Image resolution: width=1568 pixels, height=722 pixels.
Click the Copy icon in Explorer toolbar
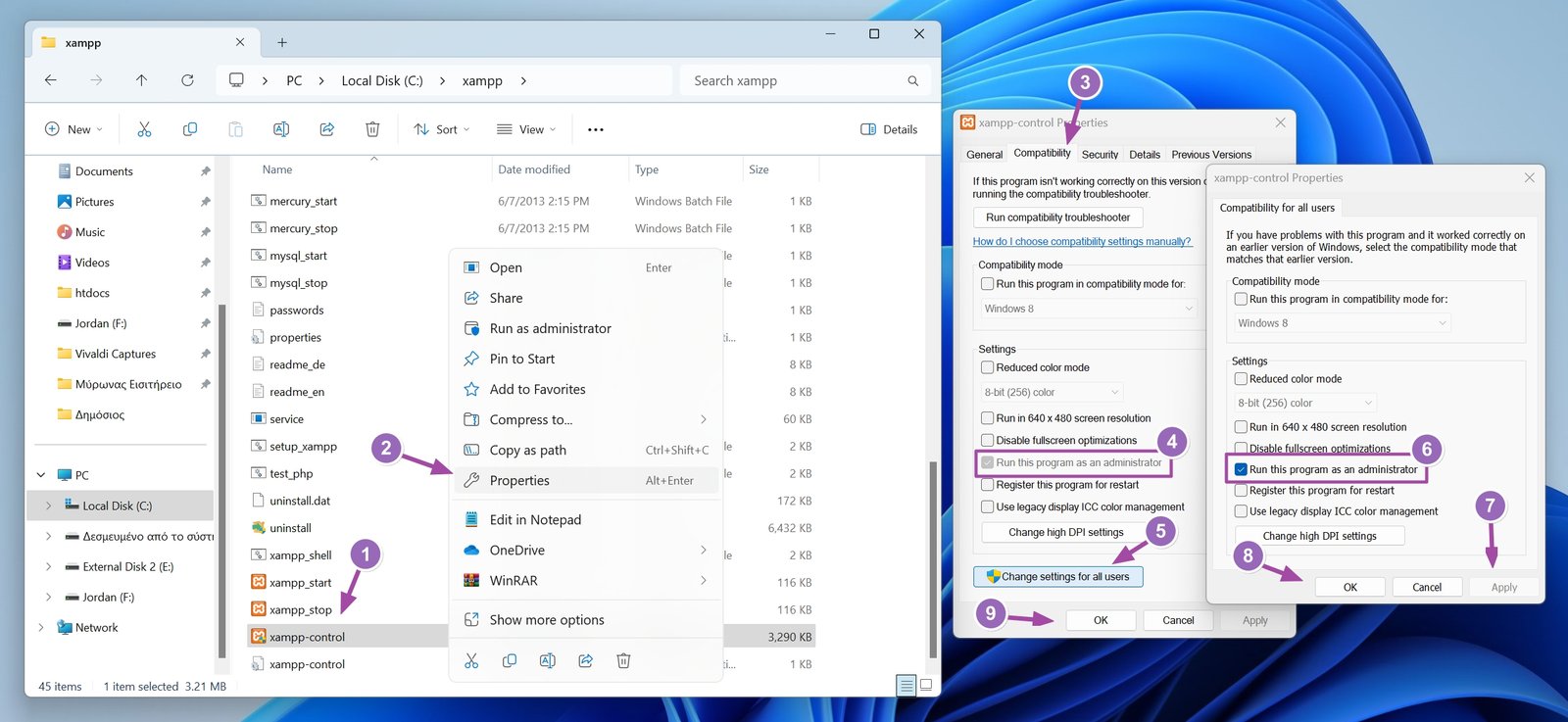click(190, 129)
